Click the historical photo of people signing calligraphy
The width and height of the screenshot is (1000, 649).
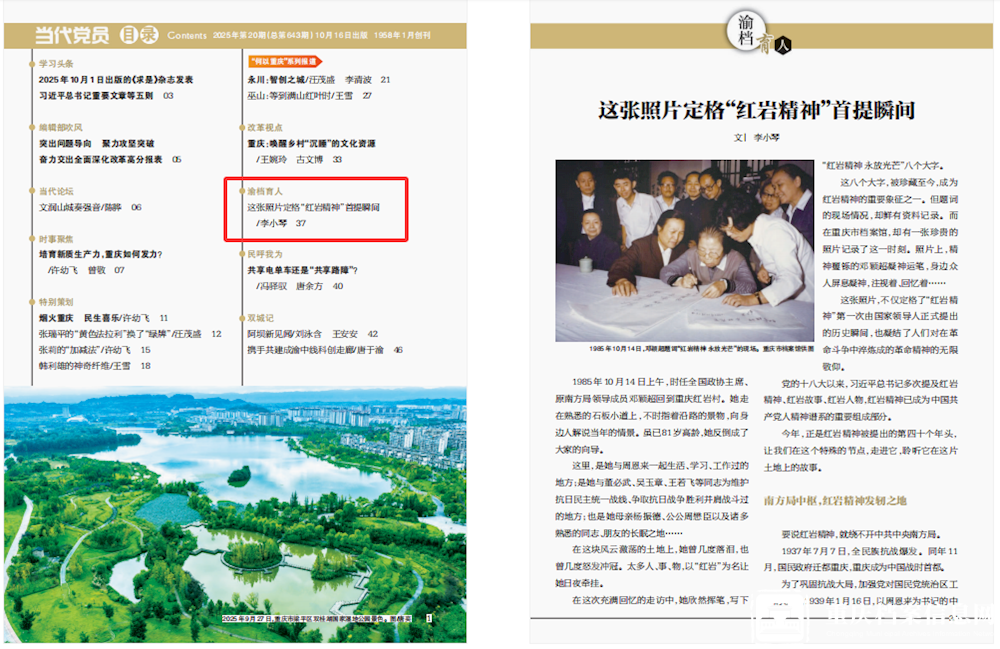click(x=684, y=248)
